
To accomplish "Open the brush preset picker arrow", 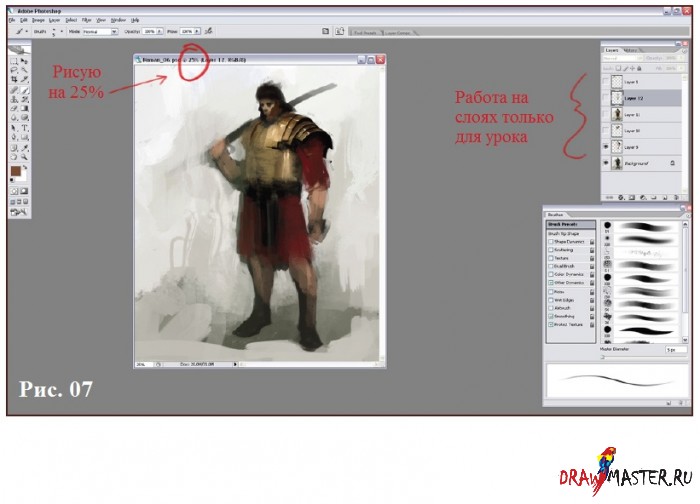I will coord(62,31).
